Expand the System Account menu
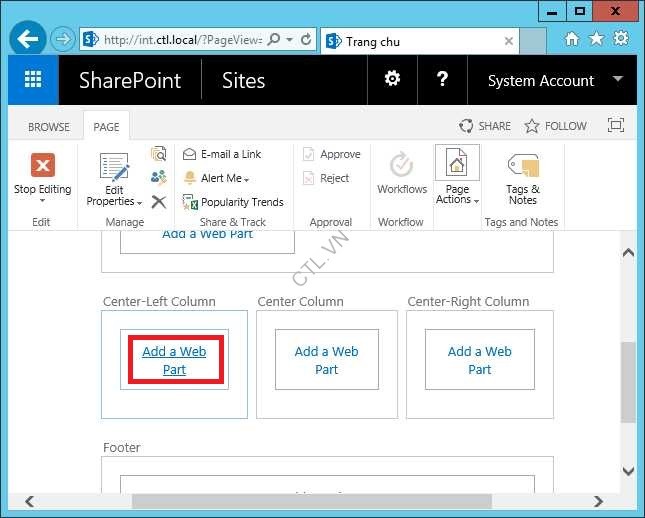645x518 pixels. pos(554,81)
